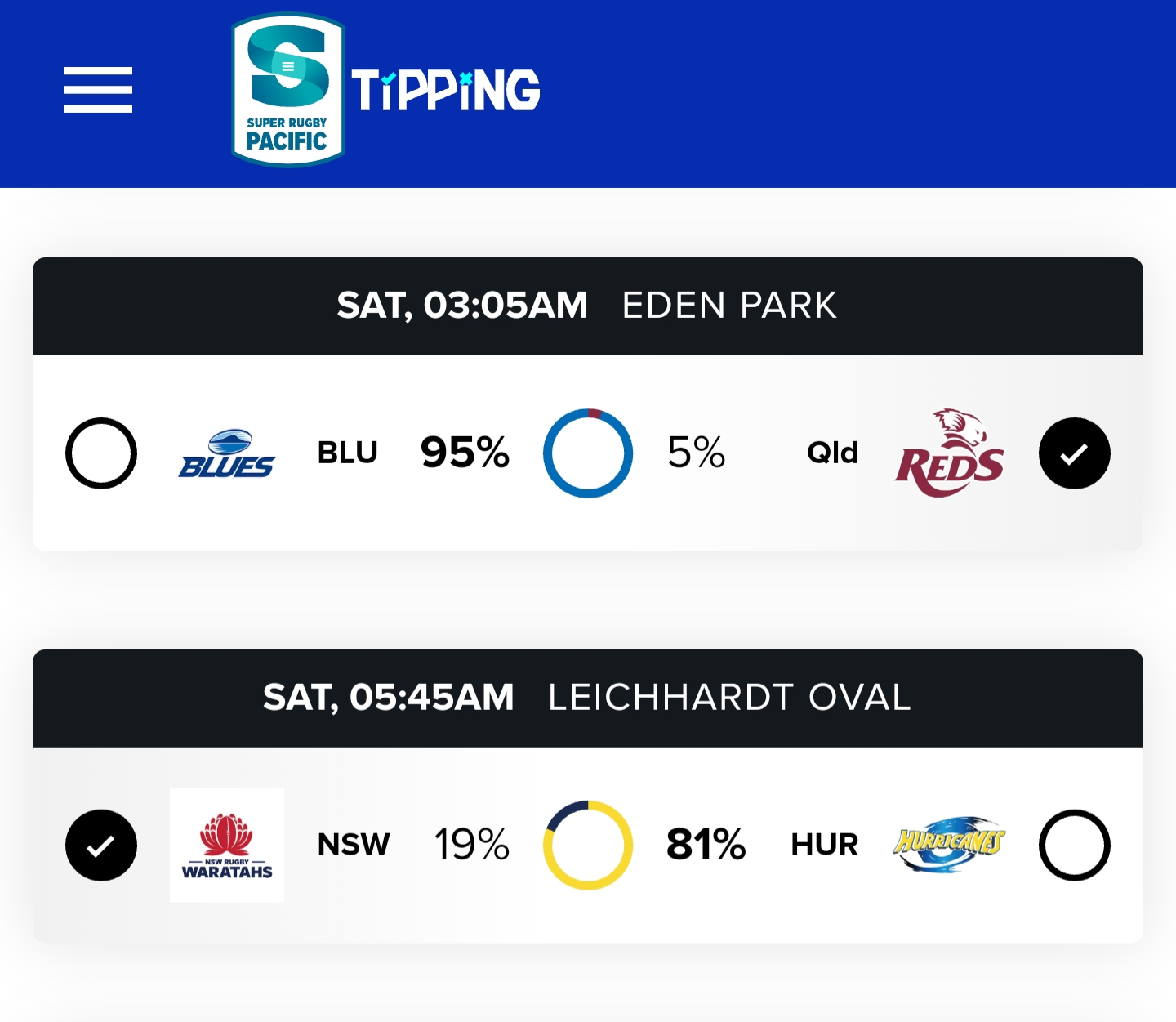Click the NSW team abbreviation
This screenshot has width=1176, height=1022.
click(x=354, y=845)
